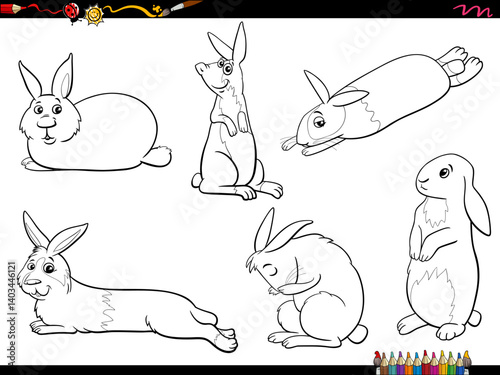Viewport: 500px width, 375px height.
Task: Click the smiling sun icon
Action: click(x=94, y=15)
